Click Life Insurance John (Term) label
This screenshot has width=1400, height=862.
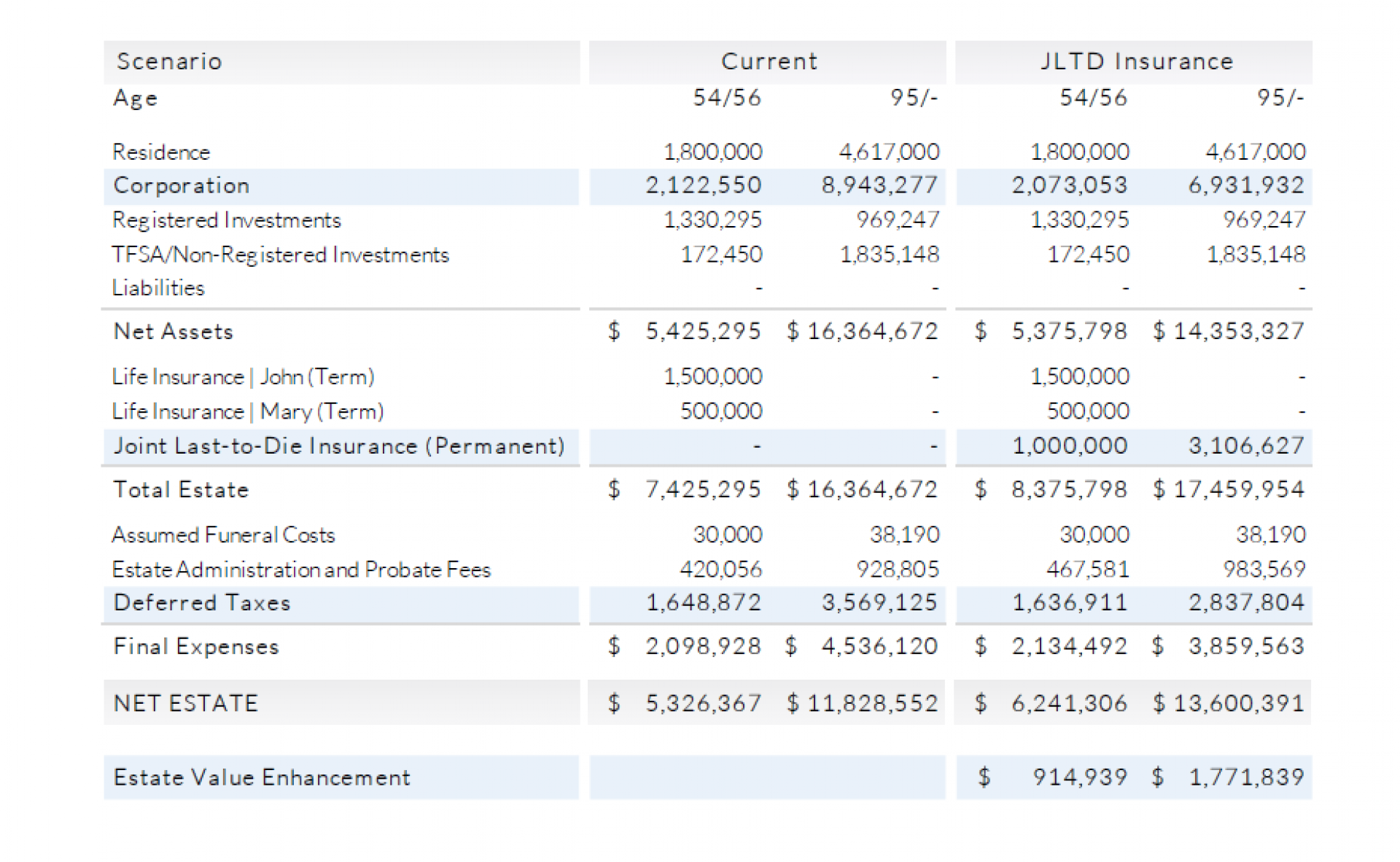[x=243, y=377]
